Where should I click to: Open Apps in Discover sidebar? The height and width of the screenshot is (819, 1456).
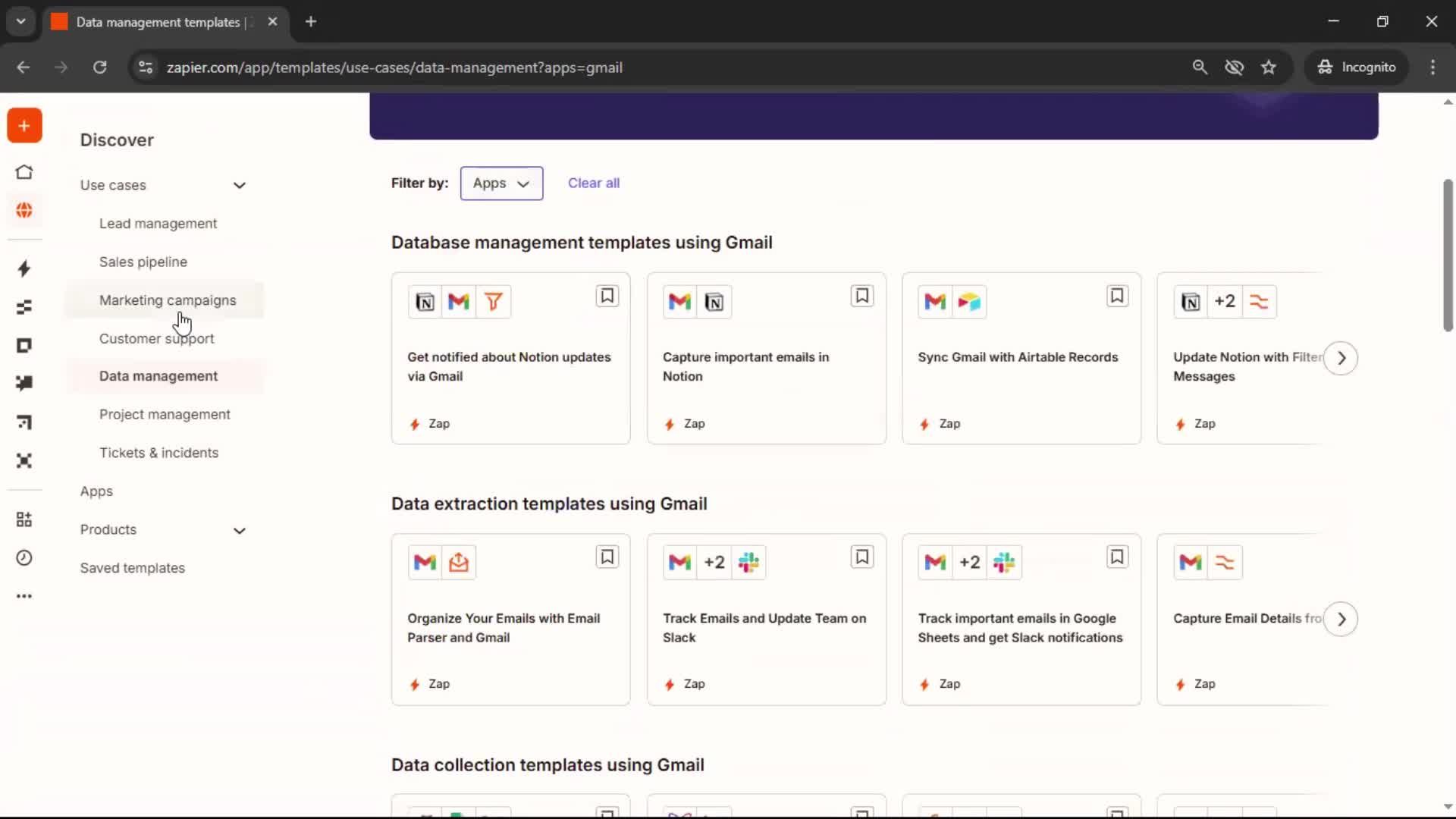[x=96, y=491]
